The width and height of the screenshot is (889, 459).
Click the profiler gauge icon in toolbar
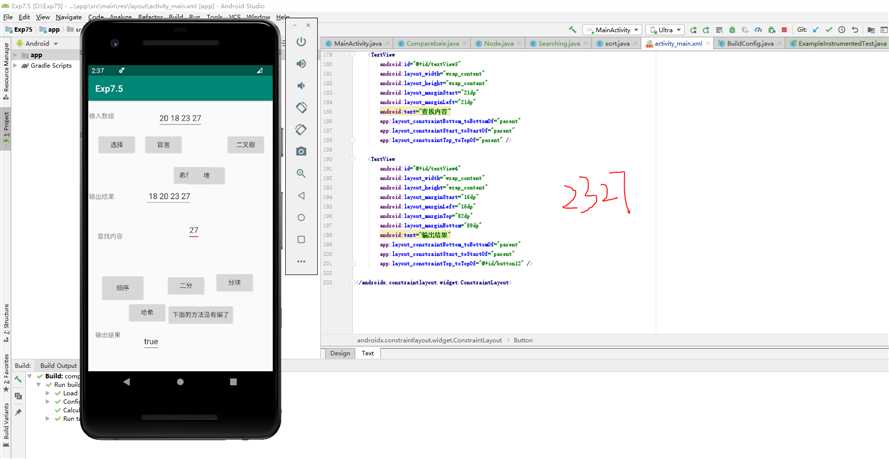pos(758,29)
